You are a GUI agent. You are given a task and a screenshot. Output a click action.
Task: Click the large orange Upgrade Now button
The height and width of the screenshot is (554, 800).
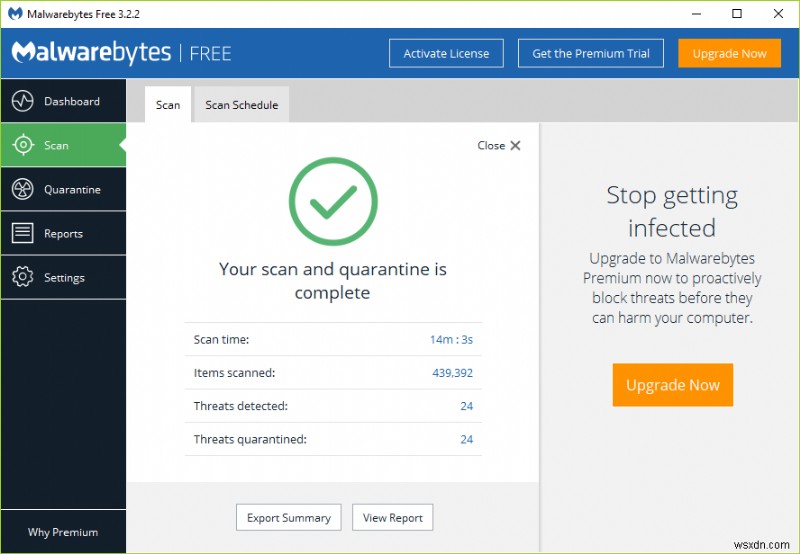pos(672,385)
